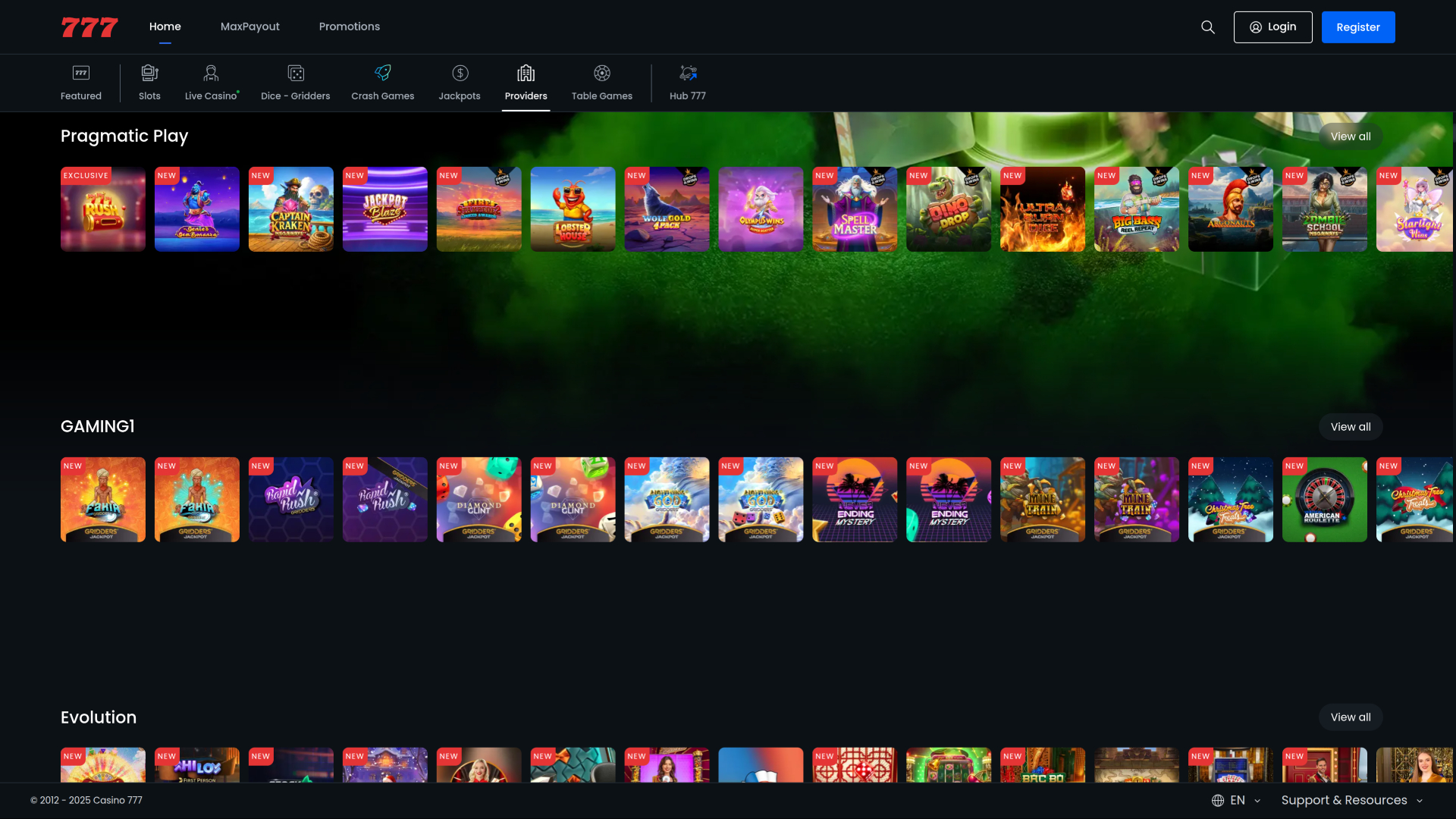
Task: Open the American Roulette game thumbnail
Action: click(1324, 500)
